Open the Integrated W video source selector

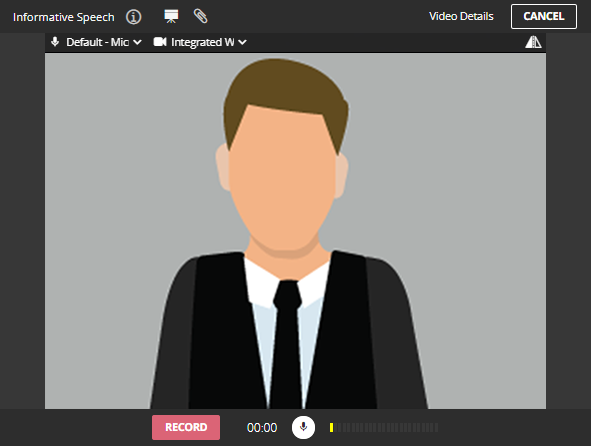coord(200,42)
